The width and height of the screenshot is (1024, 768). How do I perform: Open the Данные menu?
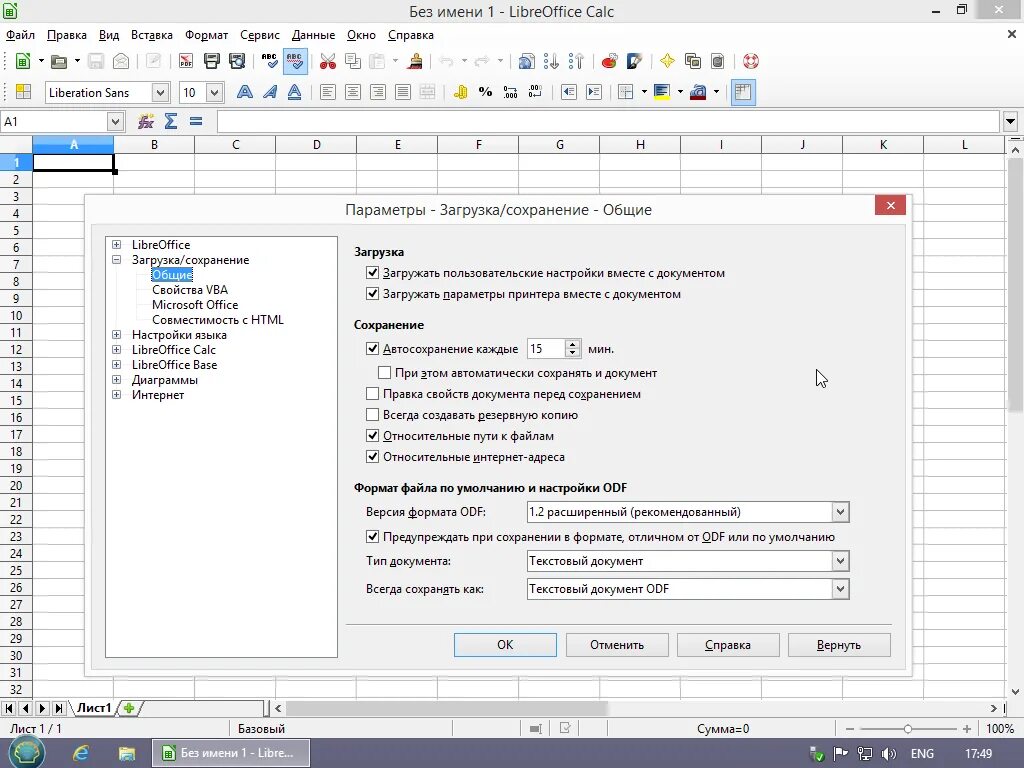(313, 35)
